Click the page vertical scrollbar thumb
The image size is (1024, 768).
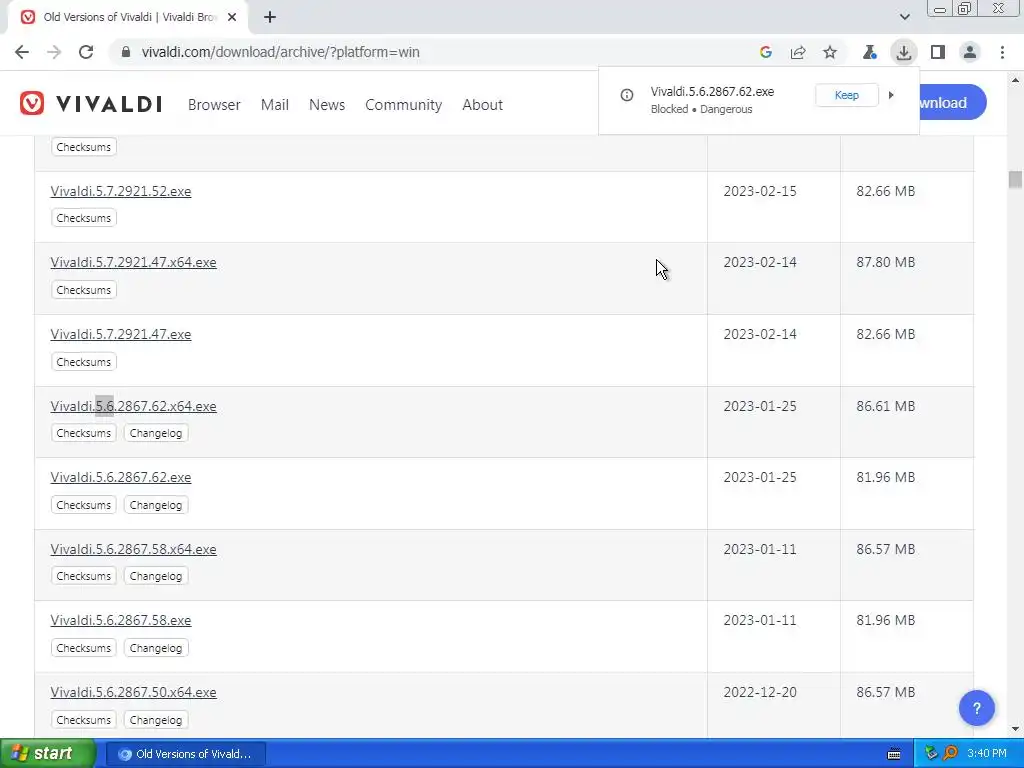pyautogui.click(x=1015, y=180)
